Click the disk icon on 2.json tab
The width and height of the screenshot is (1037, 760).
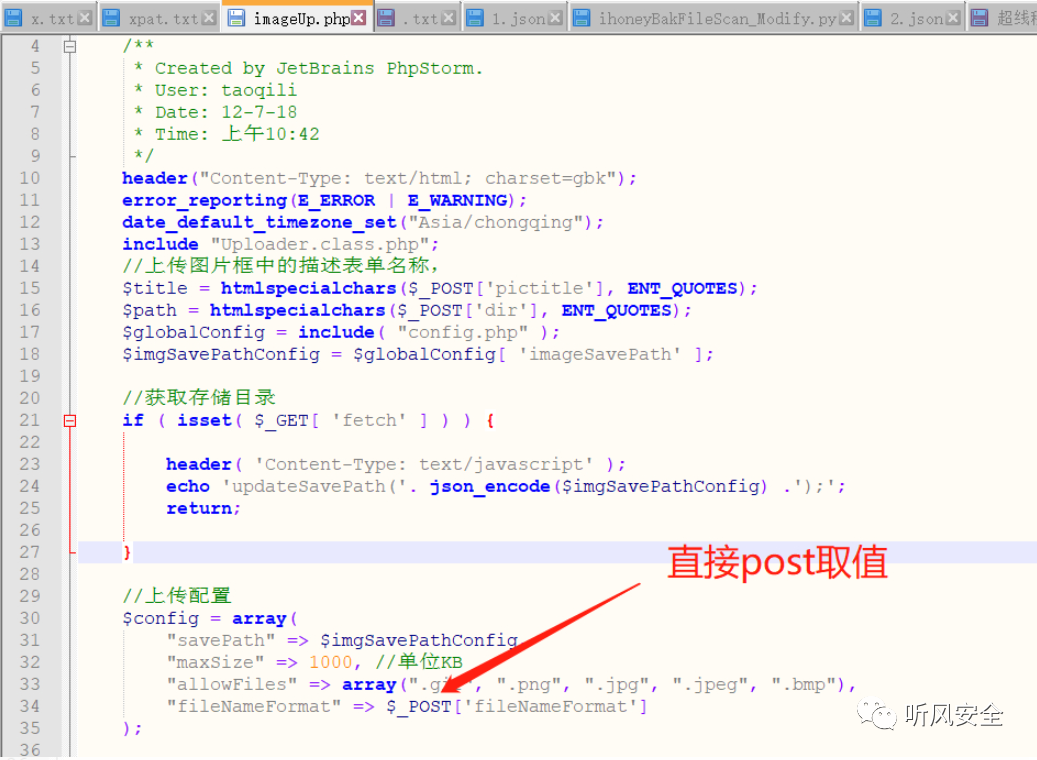[873, 19]
